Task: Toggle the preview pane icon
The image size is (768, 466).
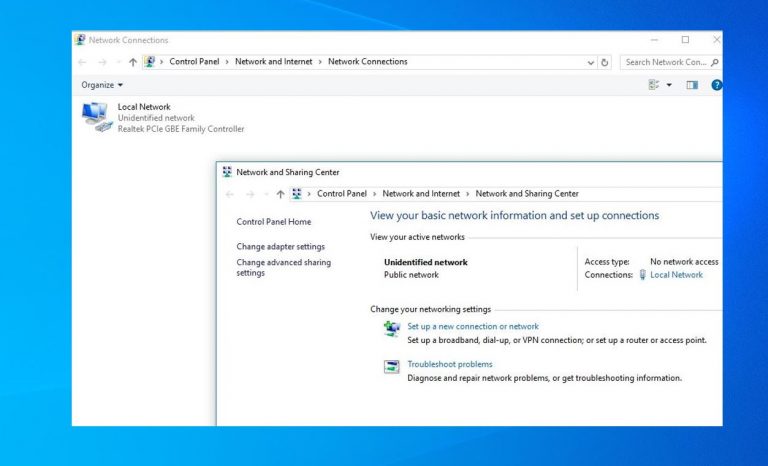Action: (692, 85)
